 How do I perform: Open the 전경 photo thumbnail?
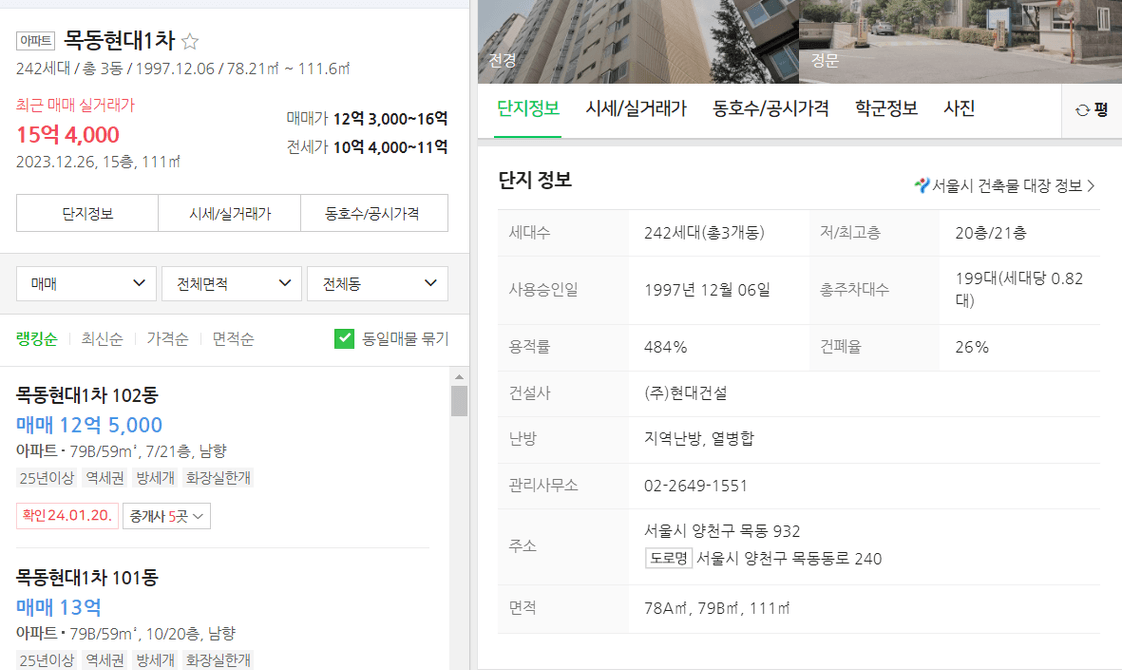tap(638, 42)
